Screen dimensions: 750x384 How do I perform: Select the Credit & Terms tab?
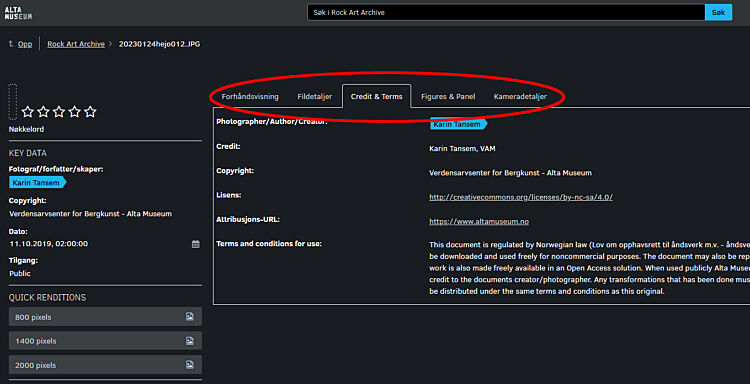[376, 97]
